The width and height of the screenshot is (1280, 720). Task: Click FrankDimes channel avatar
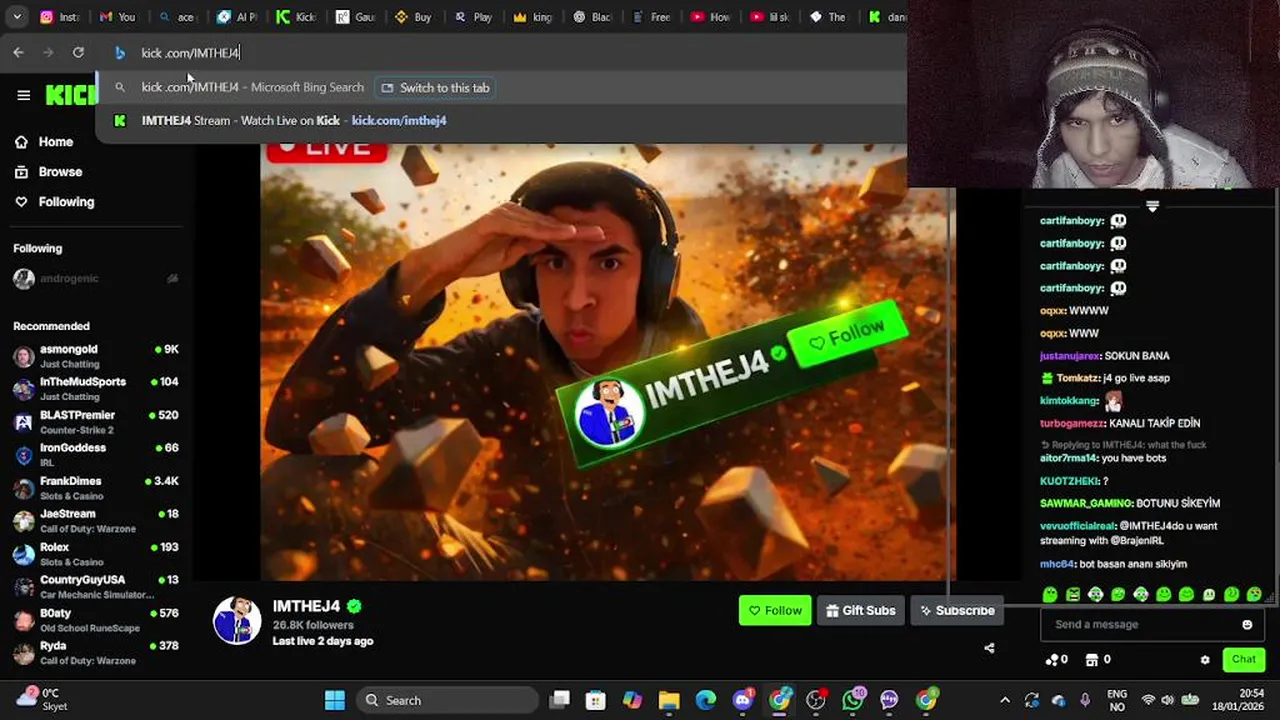click(24, 488)
